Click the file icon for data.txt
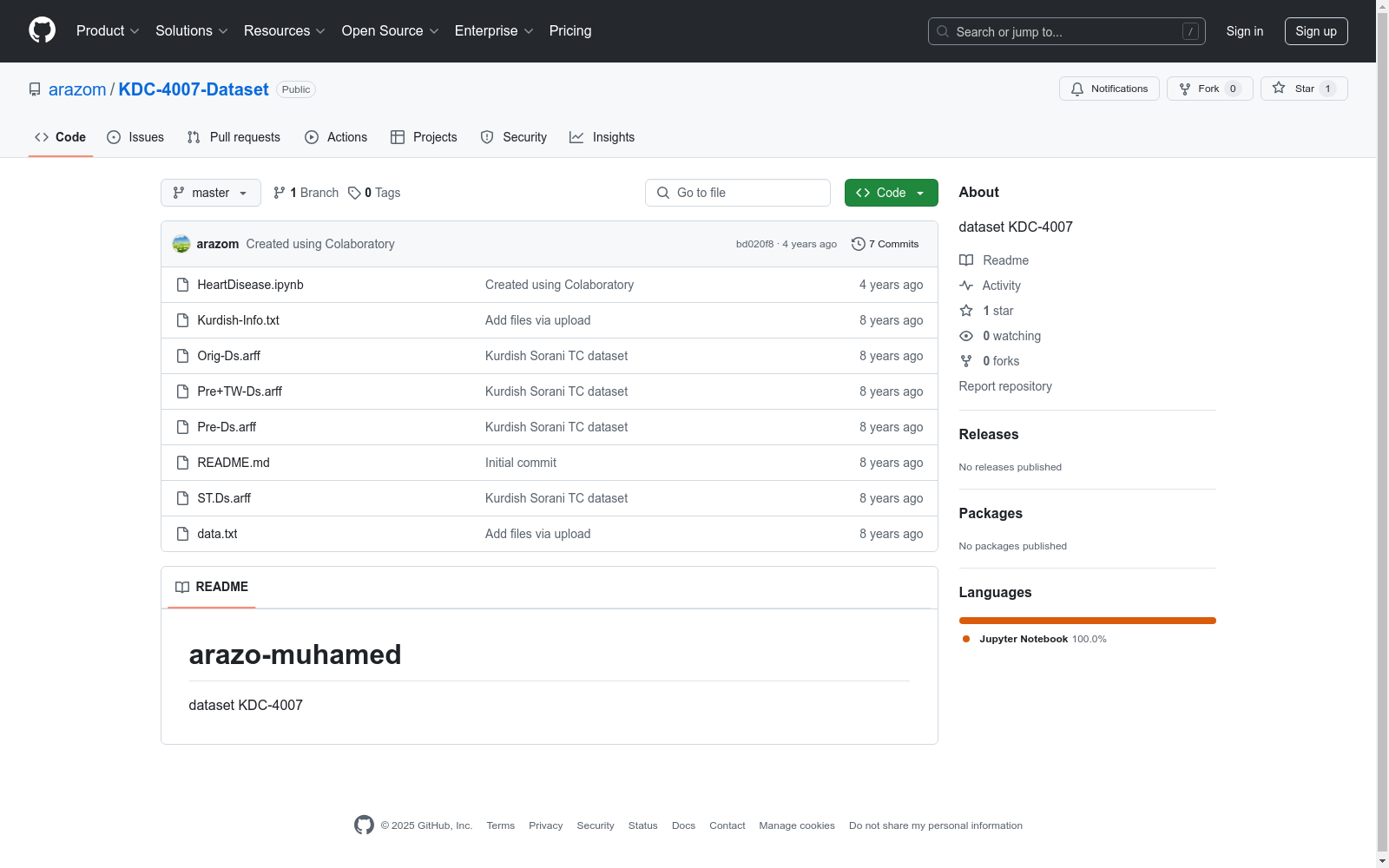1389x868 pixels. tap(182, 534)
